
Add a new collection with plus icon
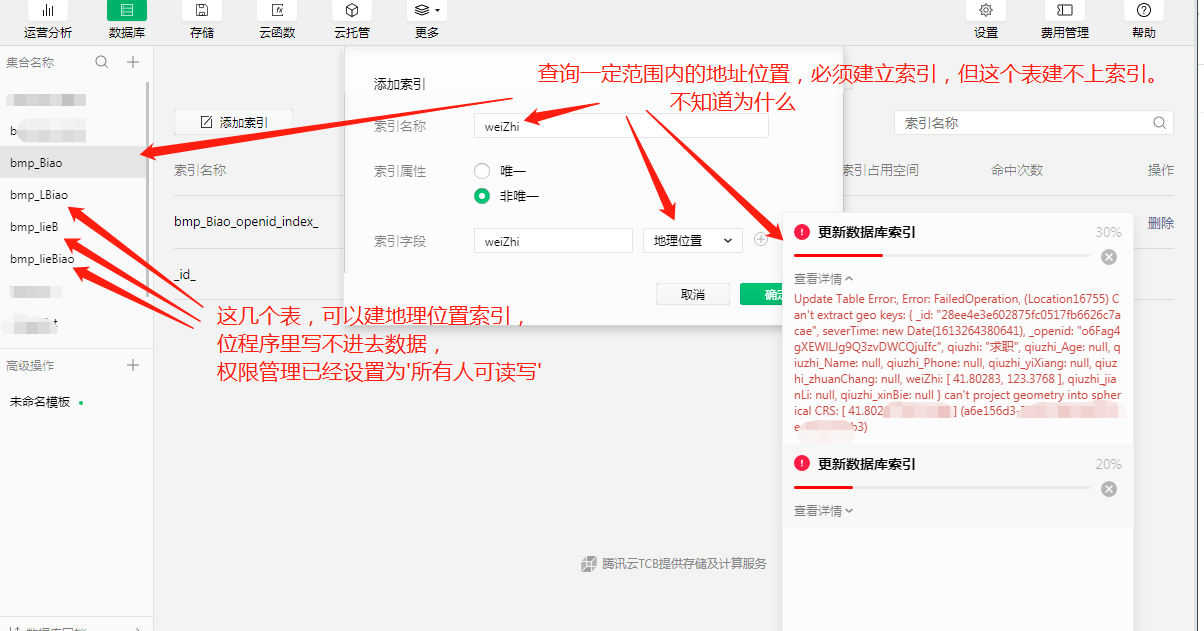point(133,62)
